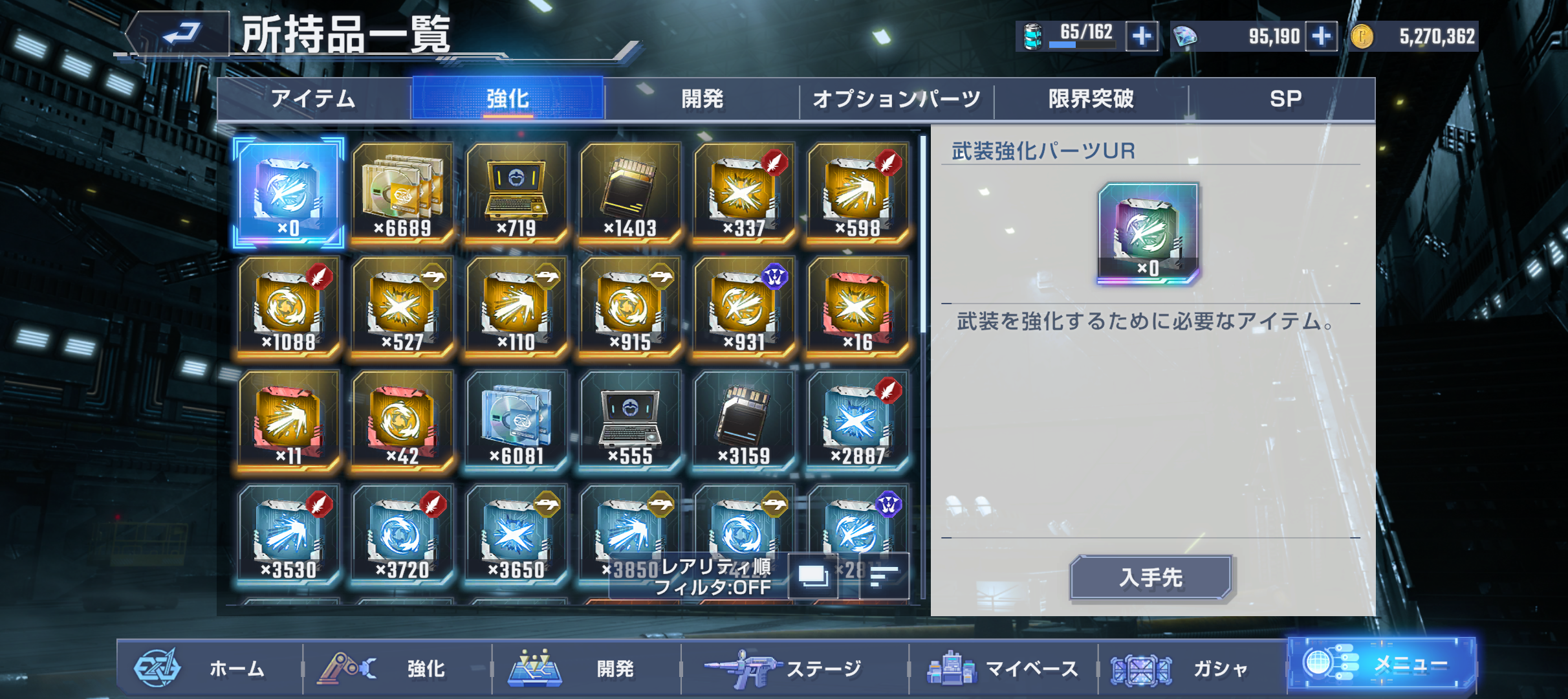Add stamina with plus button beside 65/162
This screenshot has height=699, width=1568.
pyautogui.click(x=1142, y=36)
